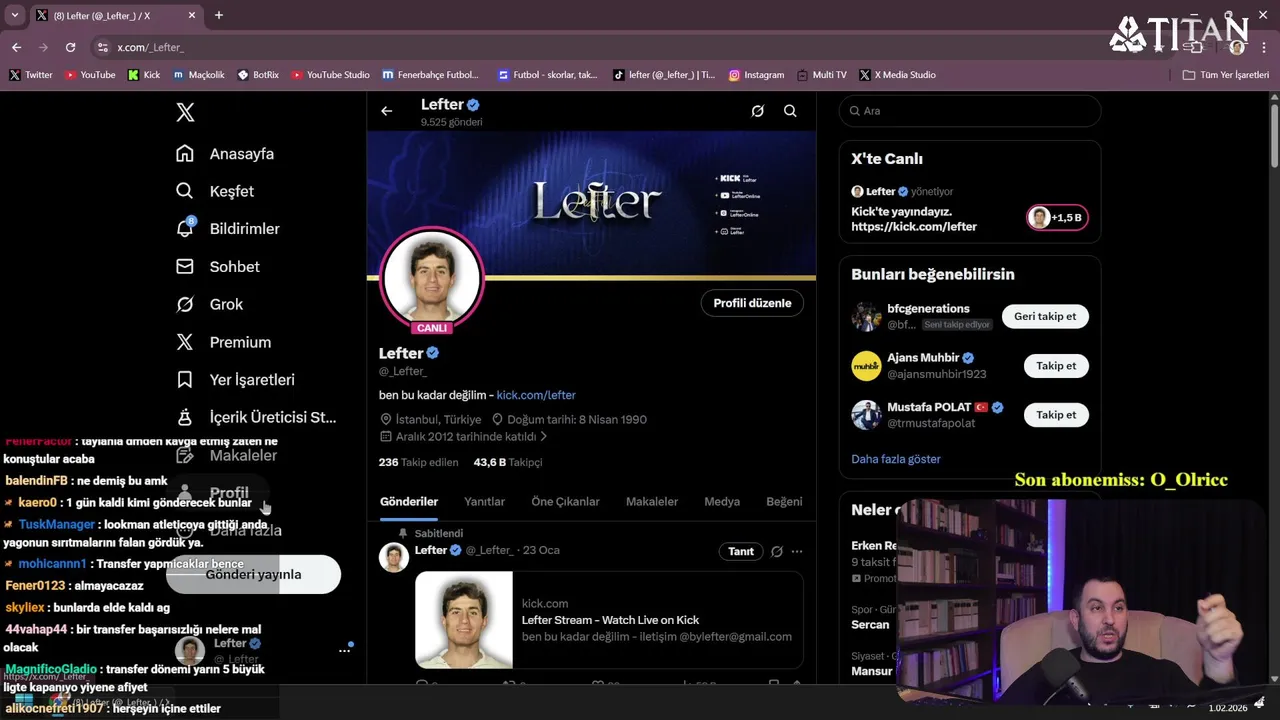This screenshot has width=1280, height=720.
Task: Click the site info icon in address bar
Action: tap(102, 47)
